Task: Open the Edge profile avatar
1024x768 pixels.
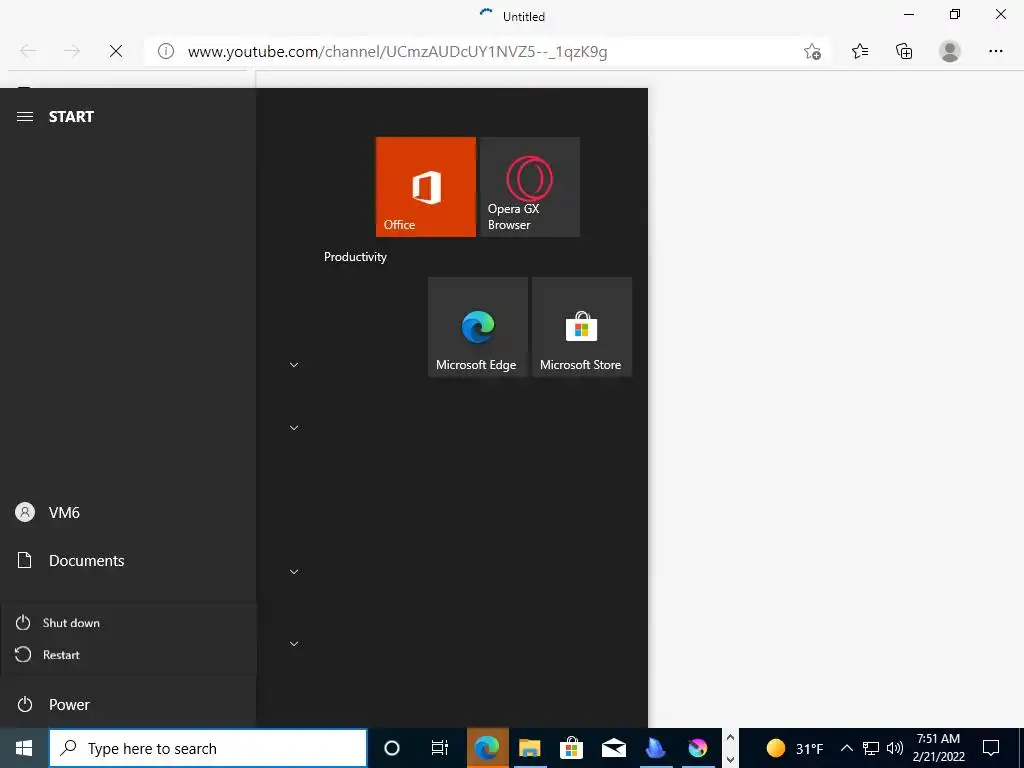Action: pyautogui.click(x=950, y=51)
